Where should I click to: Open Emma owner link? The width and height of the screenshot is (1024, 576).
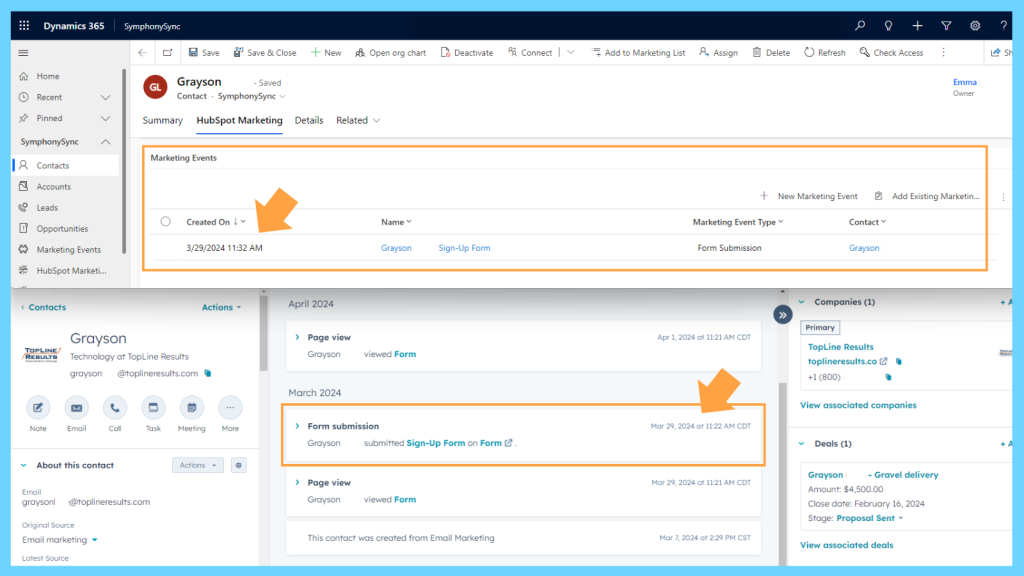(x=965, y=82)
